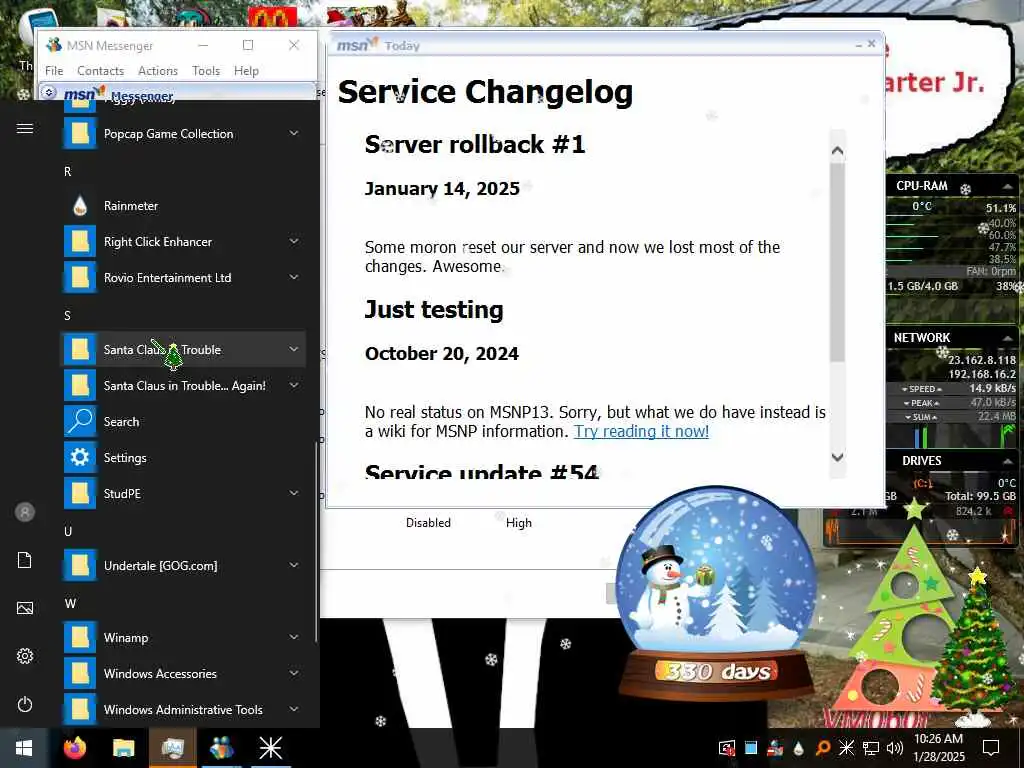Click the 'Just testing' heading
Image resolution: width=1024 pixels, height=768 pixels.
point(434,310)
